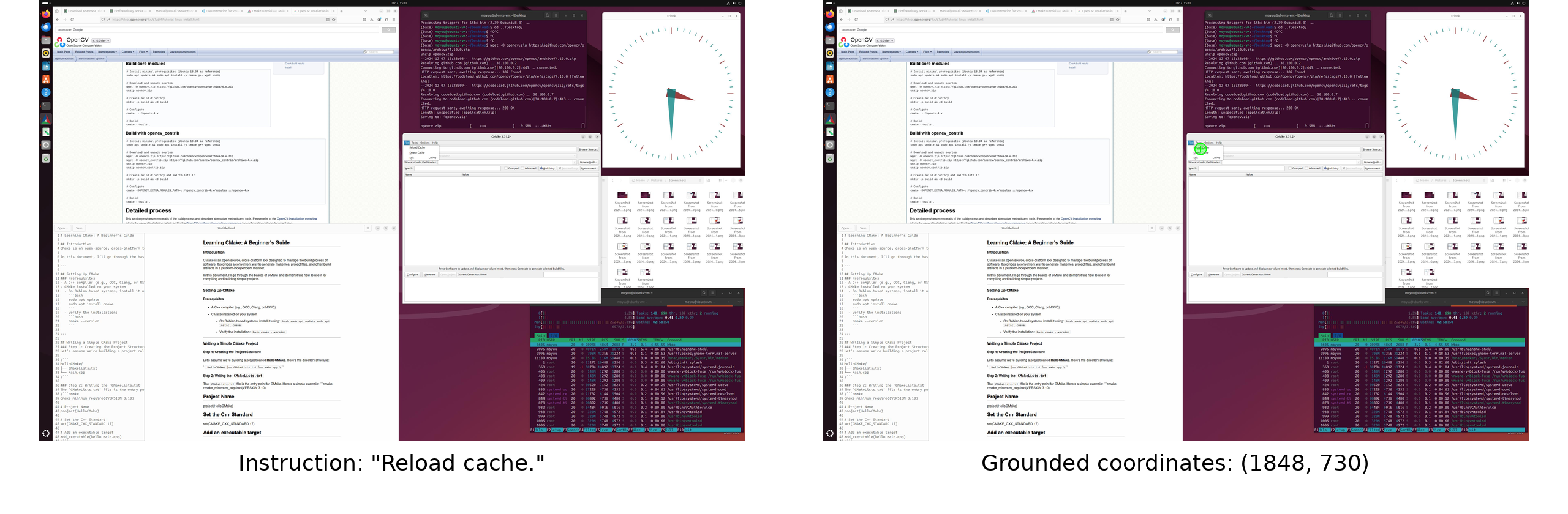In left screenshot, toggle Firefox reader view icon

pyautogui.click(x=328, y=20)
